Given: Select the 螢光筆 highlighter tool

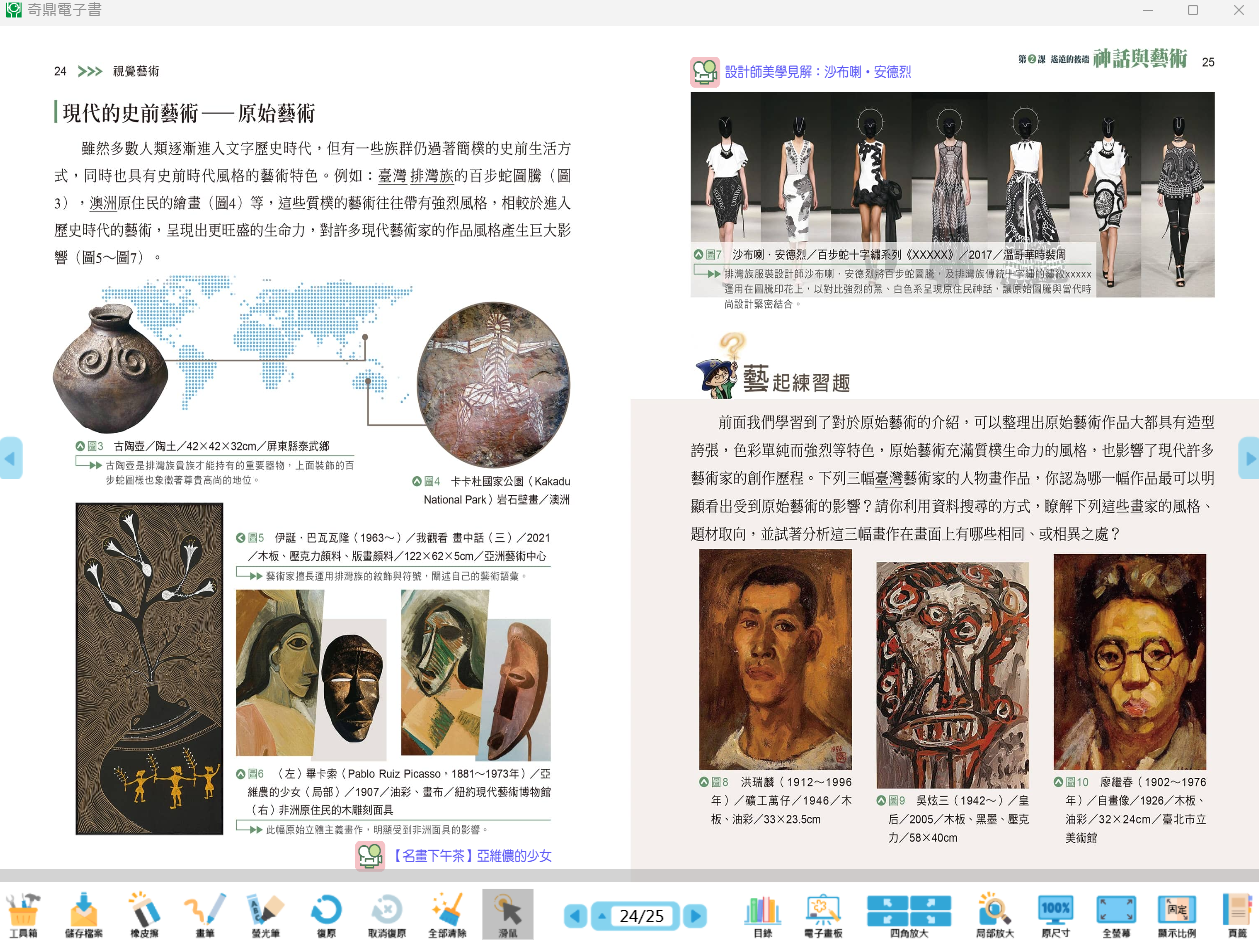Looking at the screenshot, I should point(264,915).
